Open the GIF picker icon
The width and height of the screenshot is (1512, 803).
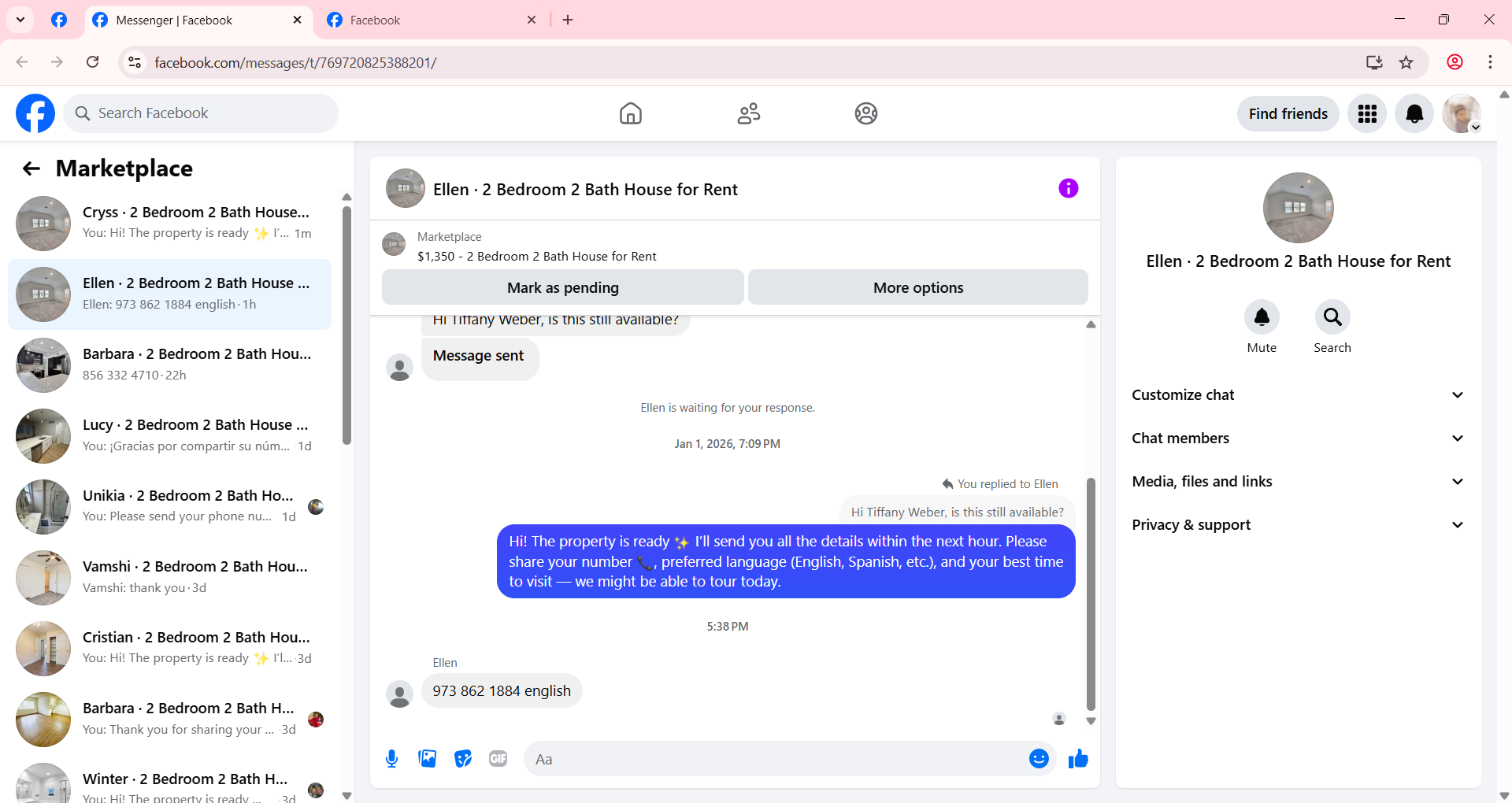tap(498, 759)
